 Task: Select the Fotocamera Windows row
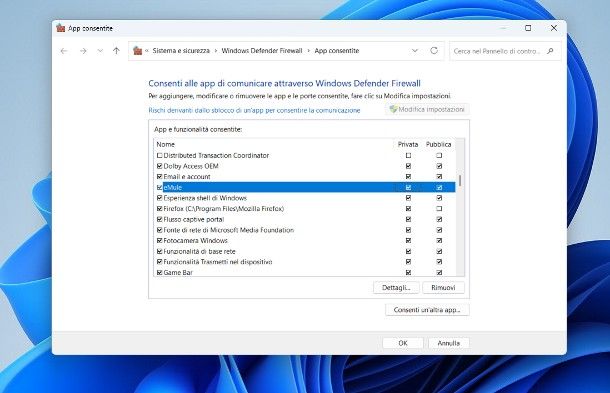305,240
